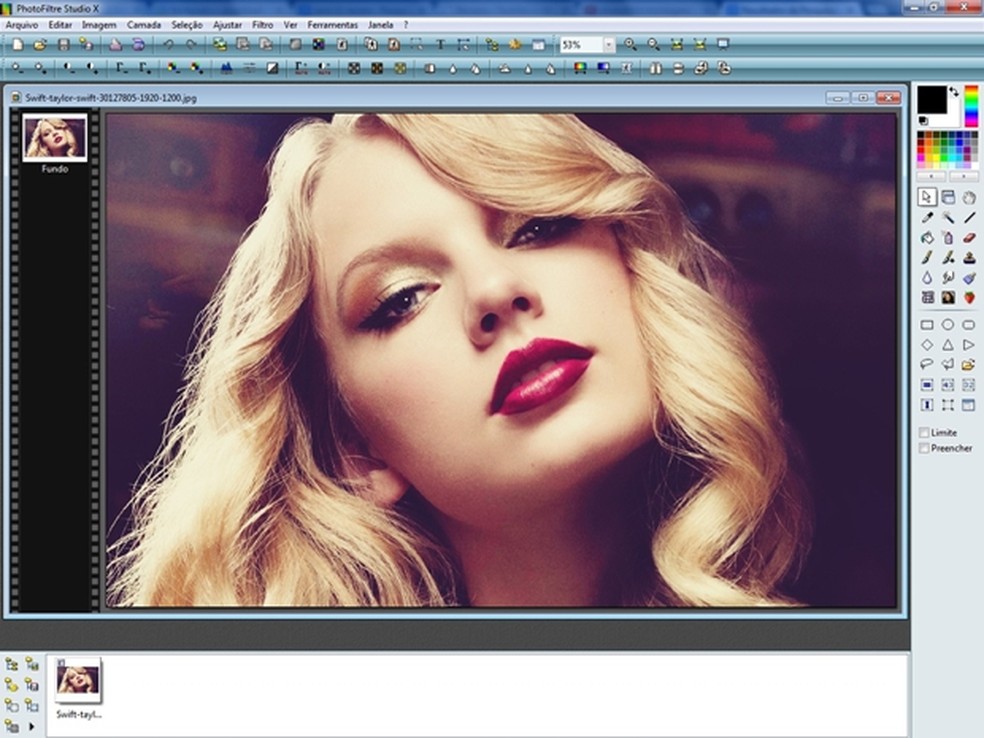Pick the Lasso selection tool
The height and width of the screenshot is (738, 984).
[x=927, y=364]
